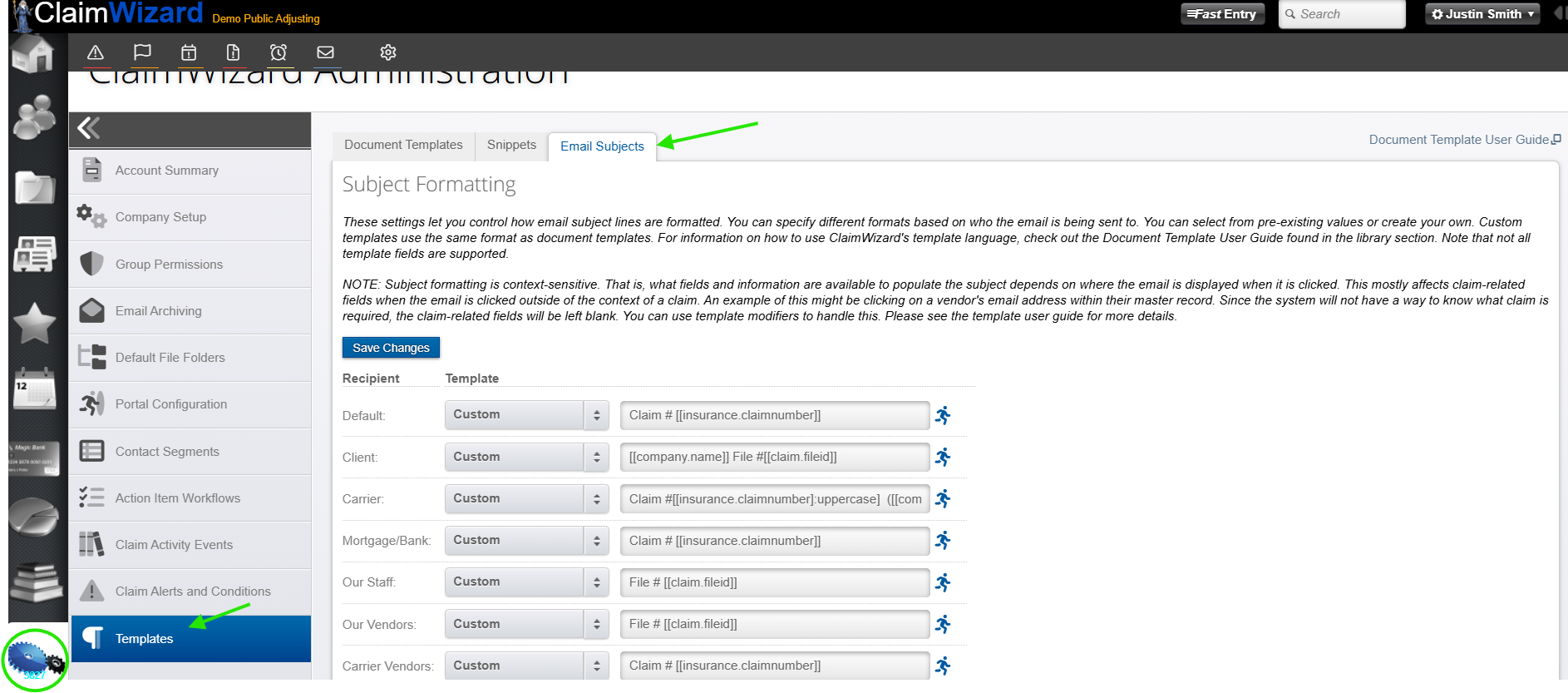Open Claim Alerts and Conditions

click(x=190, y=592)
